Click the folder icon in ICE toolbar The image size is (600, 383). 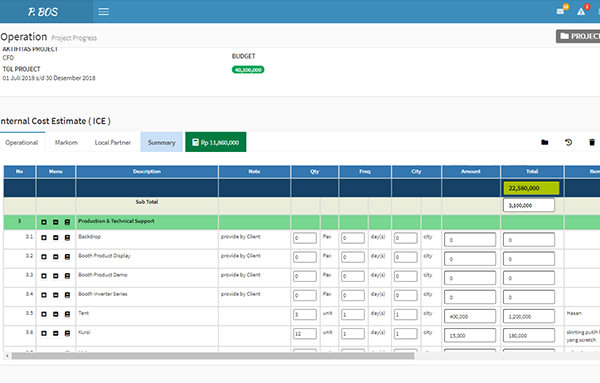point(545,142)
